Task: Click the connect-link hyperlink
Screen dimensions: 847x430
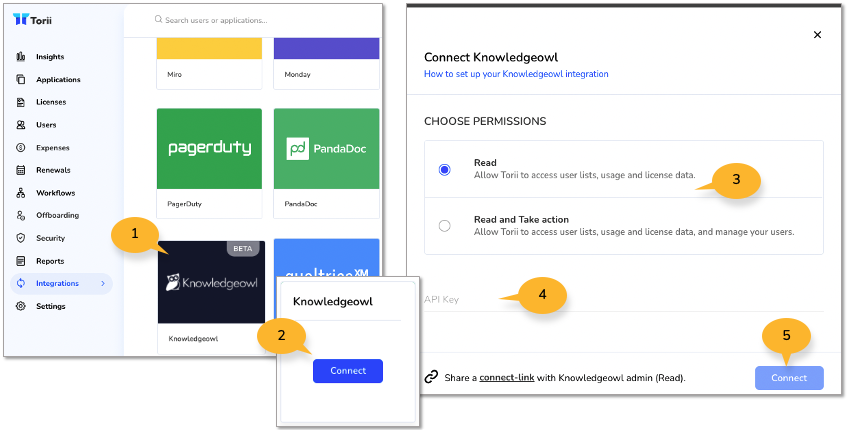Action: pyautogui.click(x=507, y=378)
